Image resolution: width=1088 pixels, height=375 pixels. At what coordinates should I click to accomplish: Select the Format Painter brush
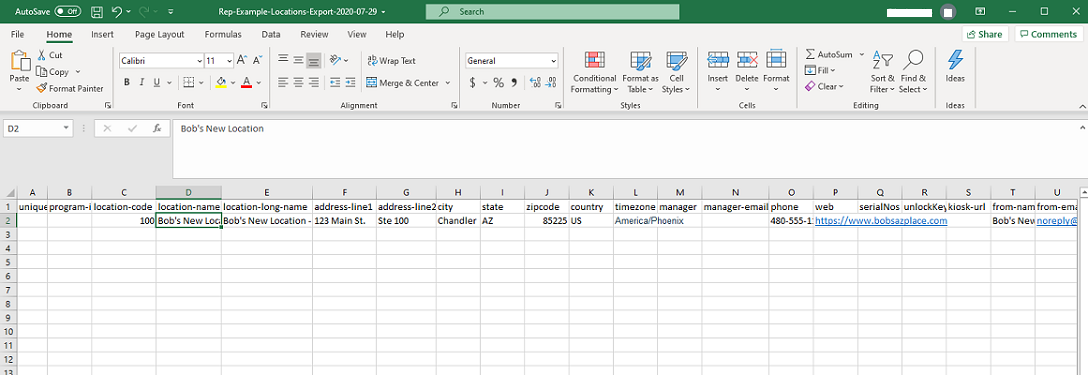(x=42, y=88)
